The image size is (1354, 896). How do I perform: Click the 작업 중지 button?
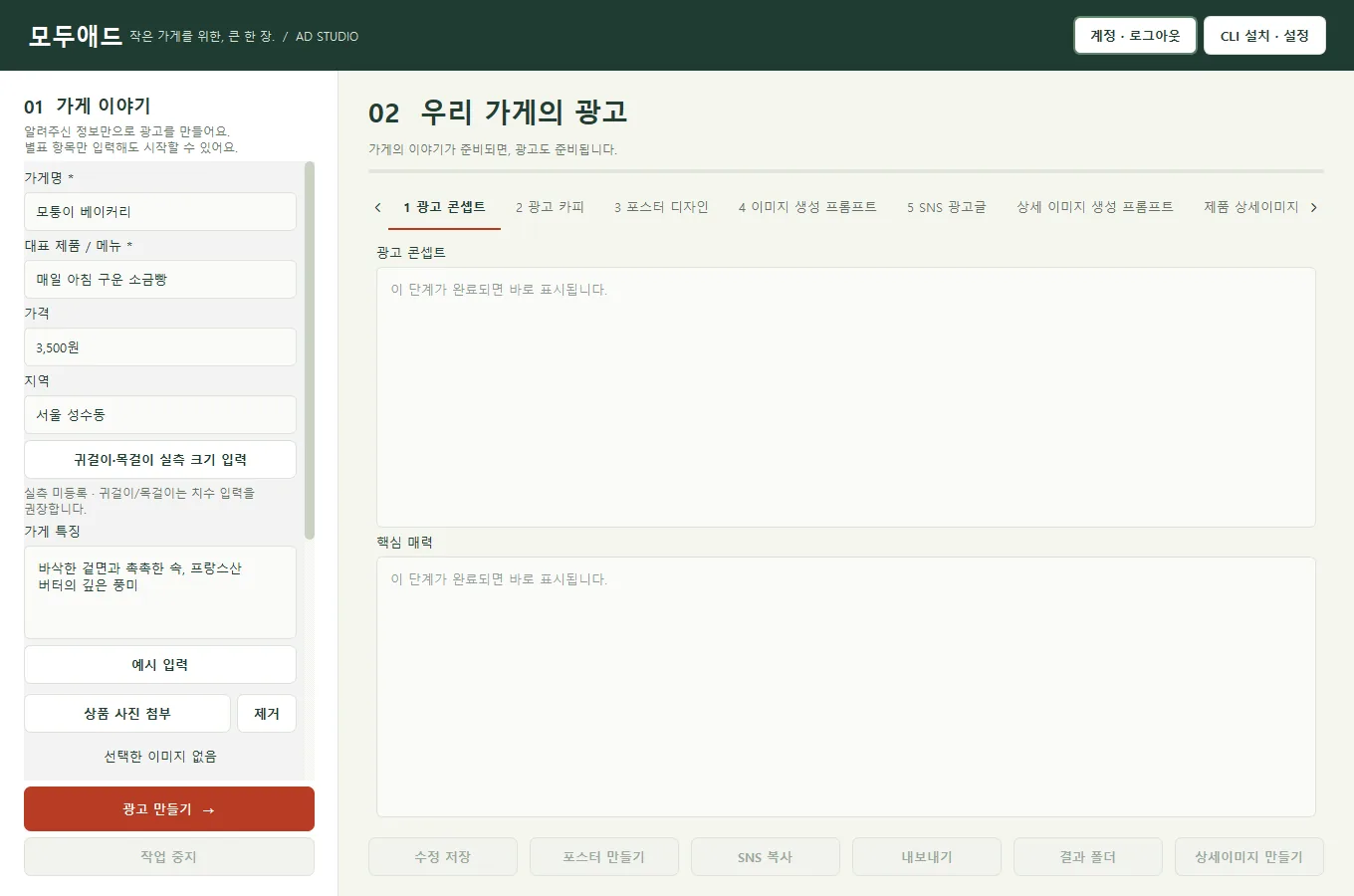[169, 856]
